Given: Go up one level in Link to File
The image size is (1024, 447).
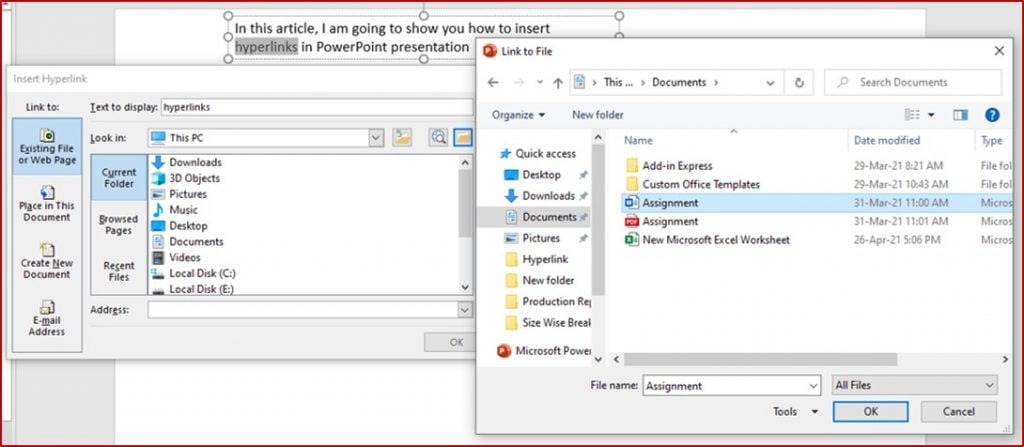Looking at the screenshot, I should point(558,83).
